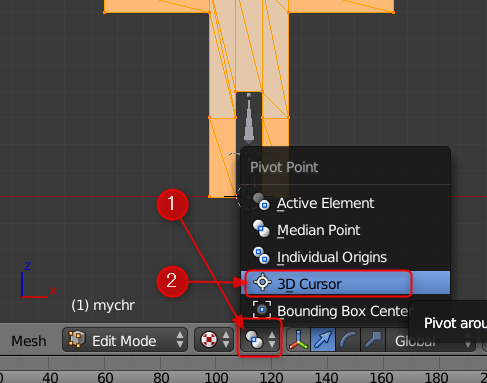Toggle the 3D manipulator widget icon
Image resolution: width=487 pixels, height=383 pixels.
click(298, 340)
